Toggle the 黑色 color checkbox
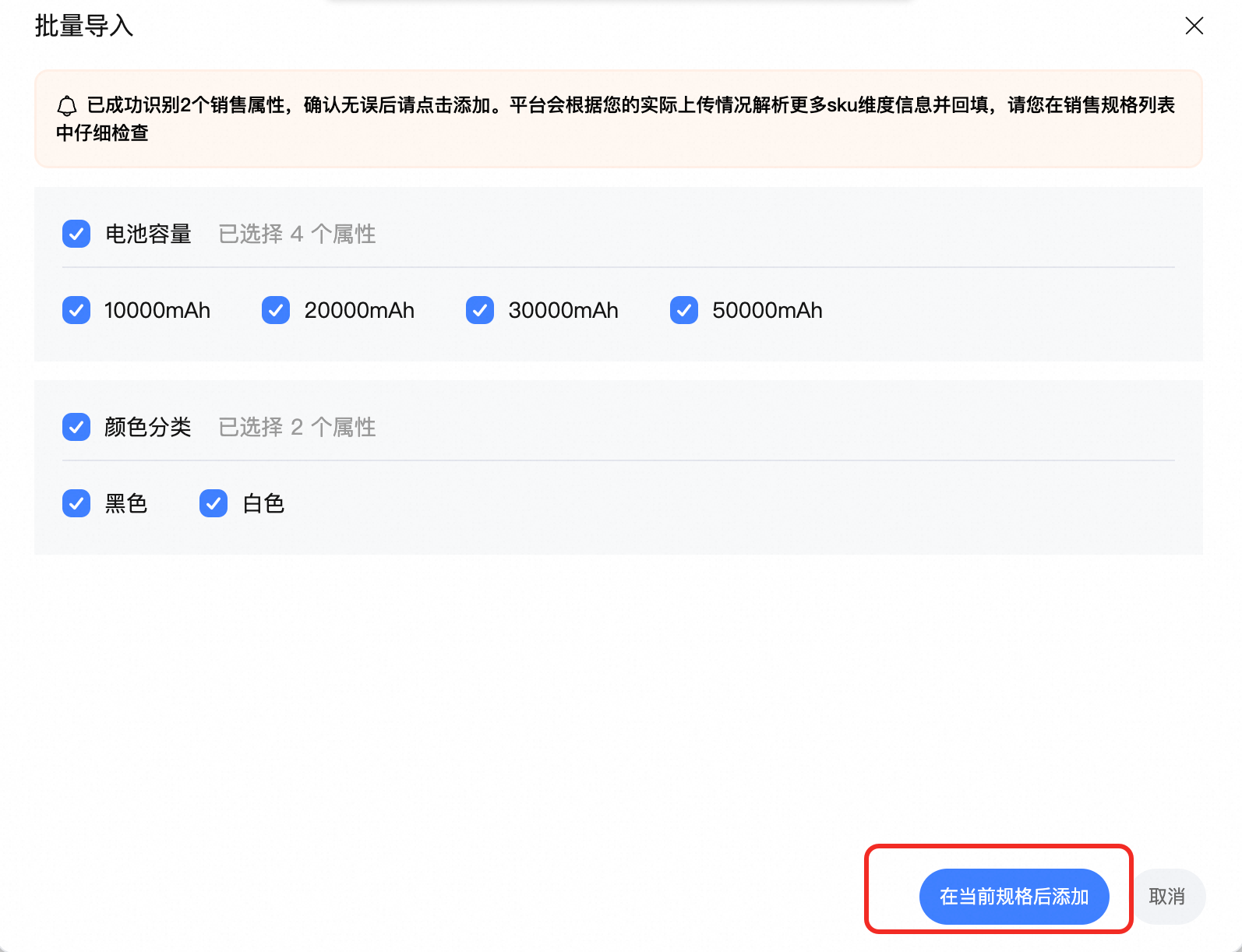The width and height of the screenshot is (1242, 952). pos(76,503)
